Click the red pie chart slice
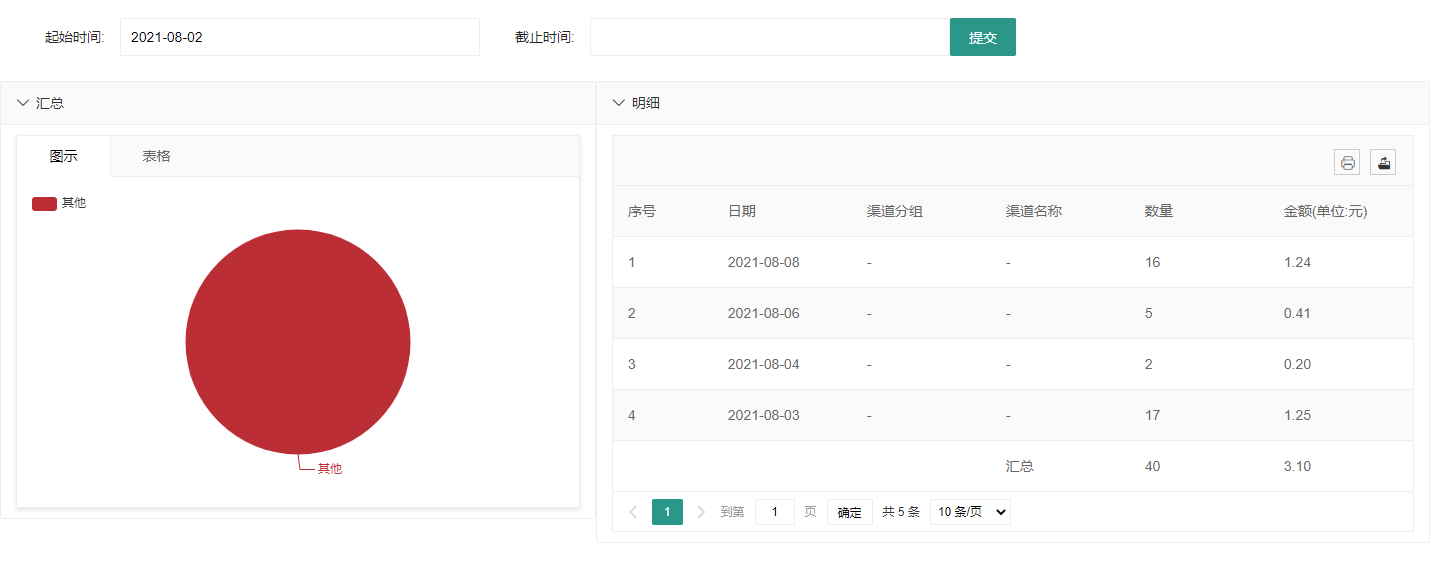Screen dimensions: 1434x564 [298, 342]
